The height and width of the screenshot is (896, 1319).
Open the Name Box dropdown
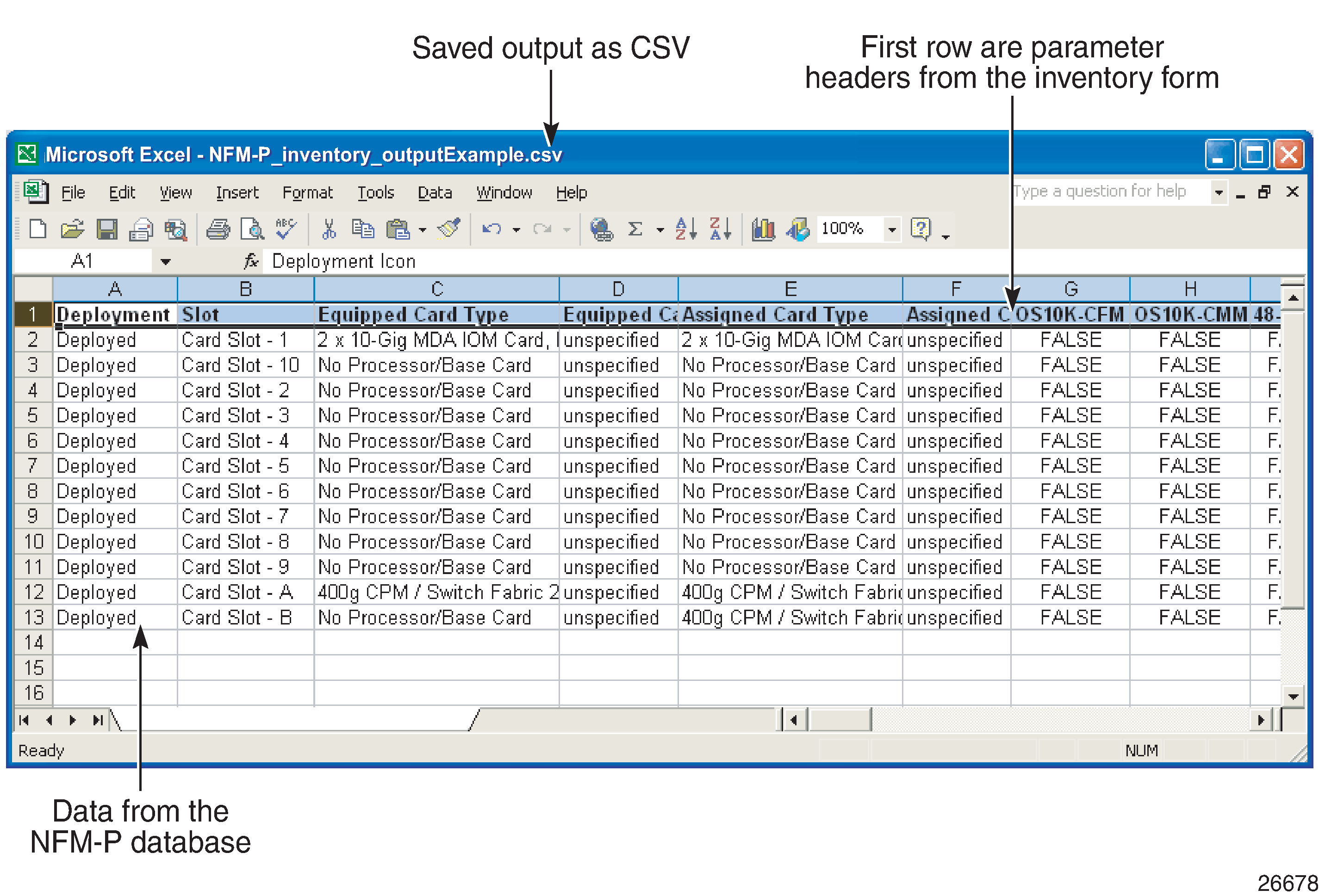point(165,261)
